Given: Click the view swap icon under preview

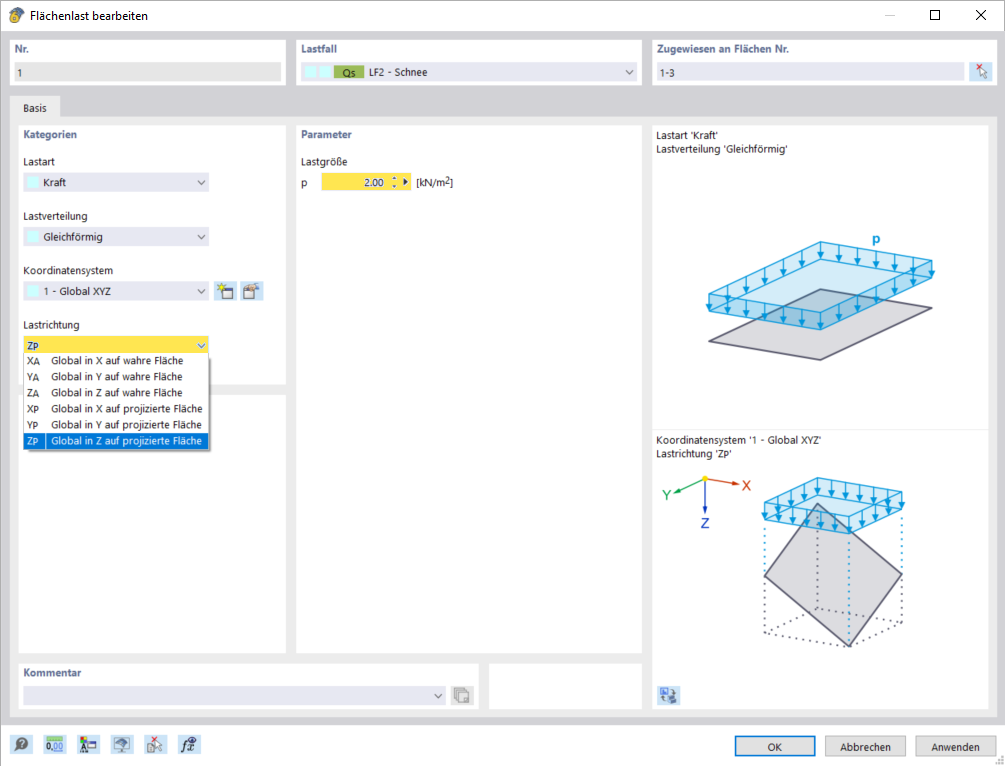Looking at the screenshot, I should pos(668,695).
